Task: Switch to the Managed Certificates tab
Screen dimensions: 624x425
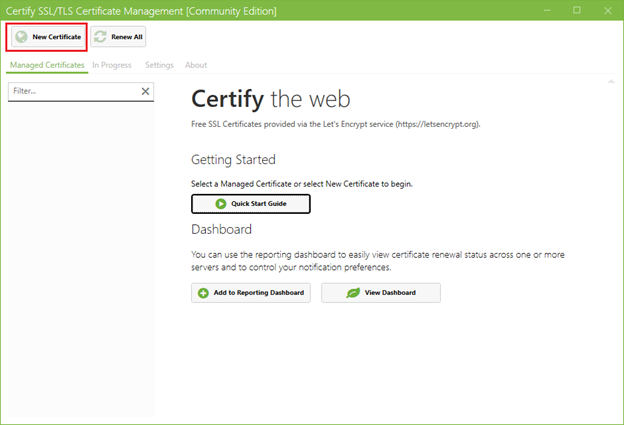Action: point(47,65)
